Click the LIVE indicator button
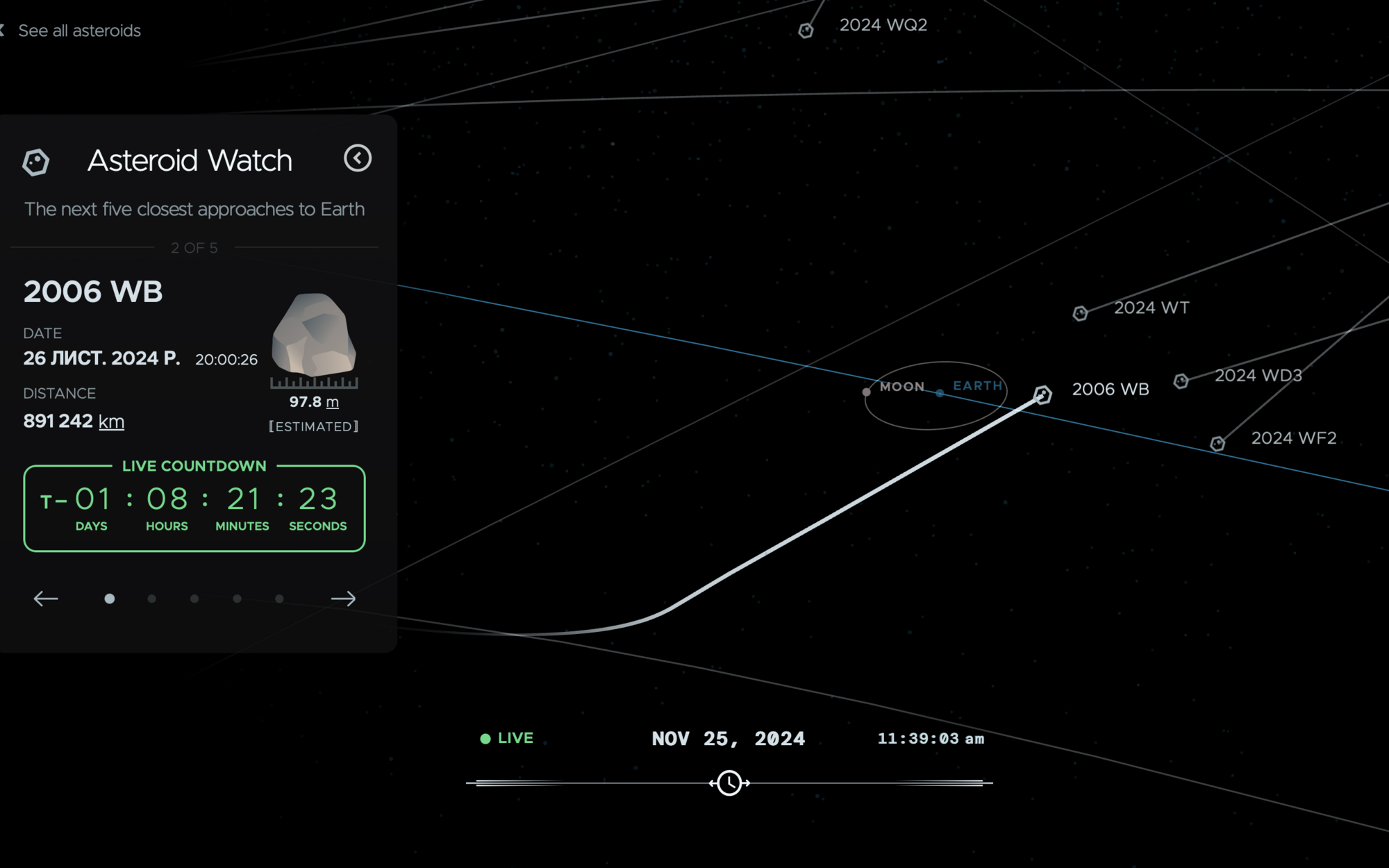The image size is (1389, 868). tap(507, 738)
